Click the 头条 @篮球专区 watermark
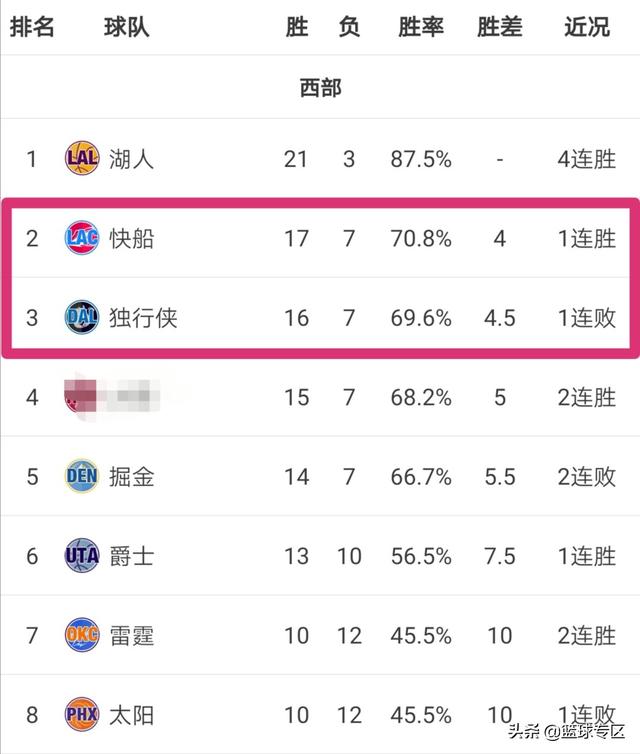The height and width of the screenshot is (754, 640). (566, 732)
